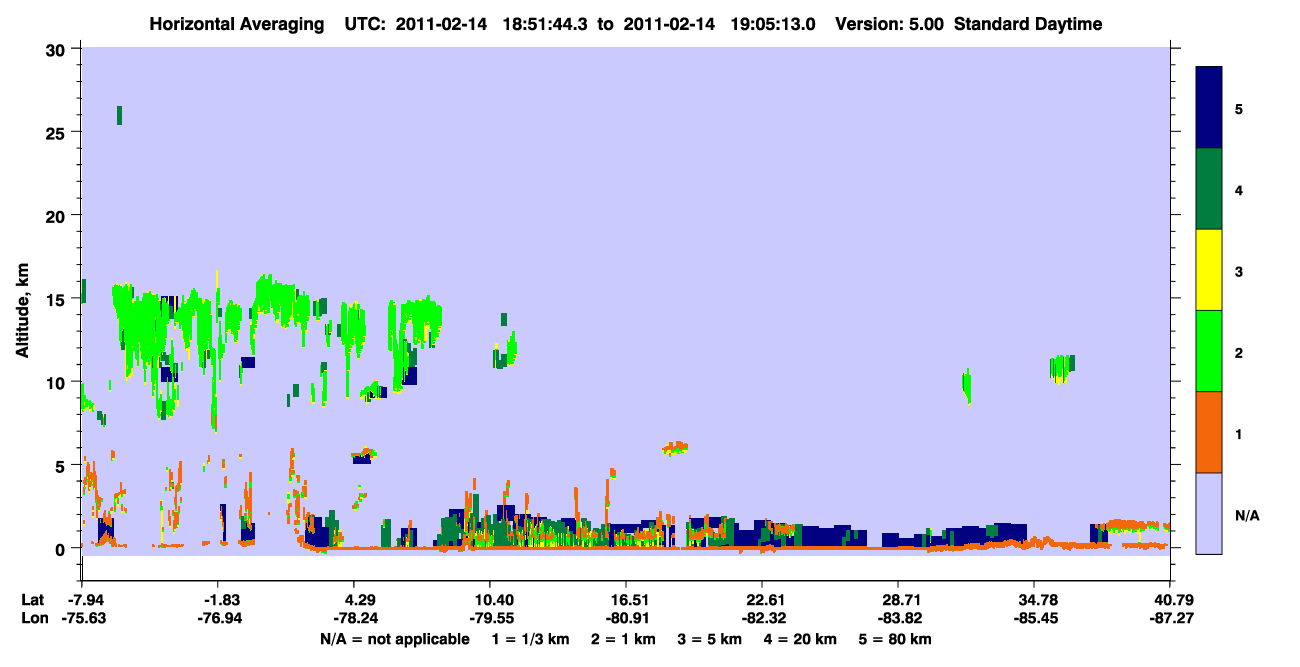Click the 'Version: 5.00' text
This screenshot has width=1300, height=667.
[x=889, y=24]
